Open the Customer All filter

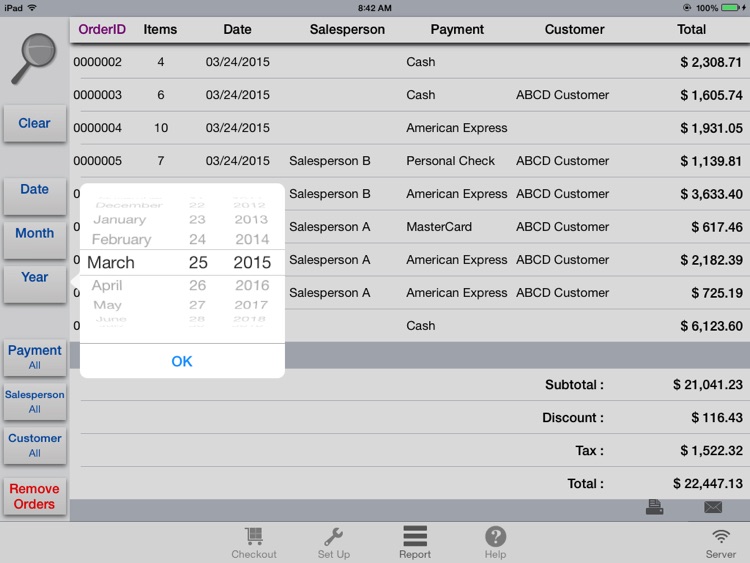click(34, 445)
